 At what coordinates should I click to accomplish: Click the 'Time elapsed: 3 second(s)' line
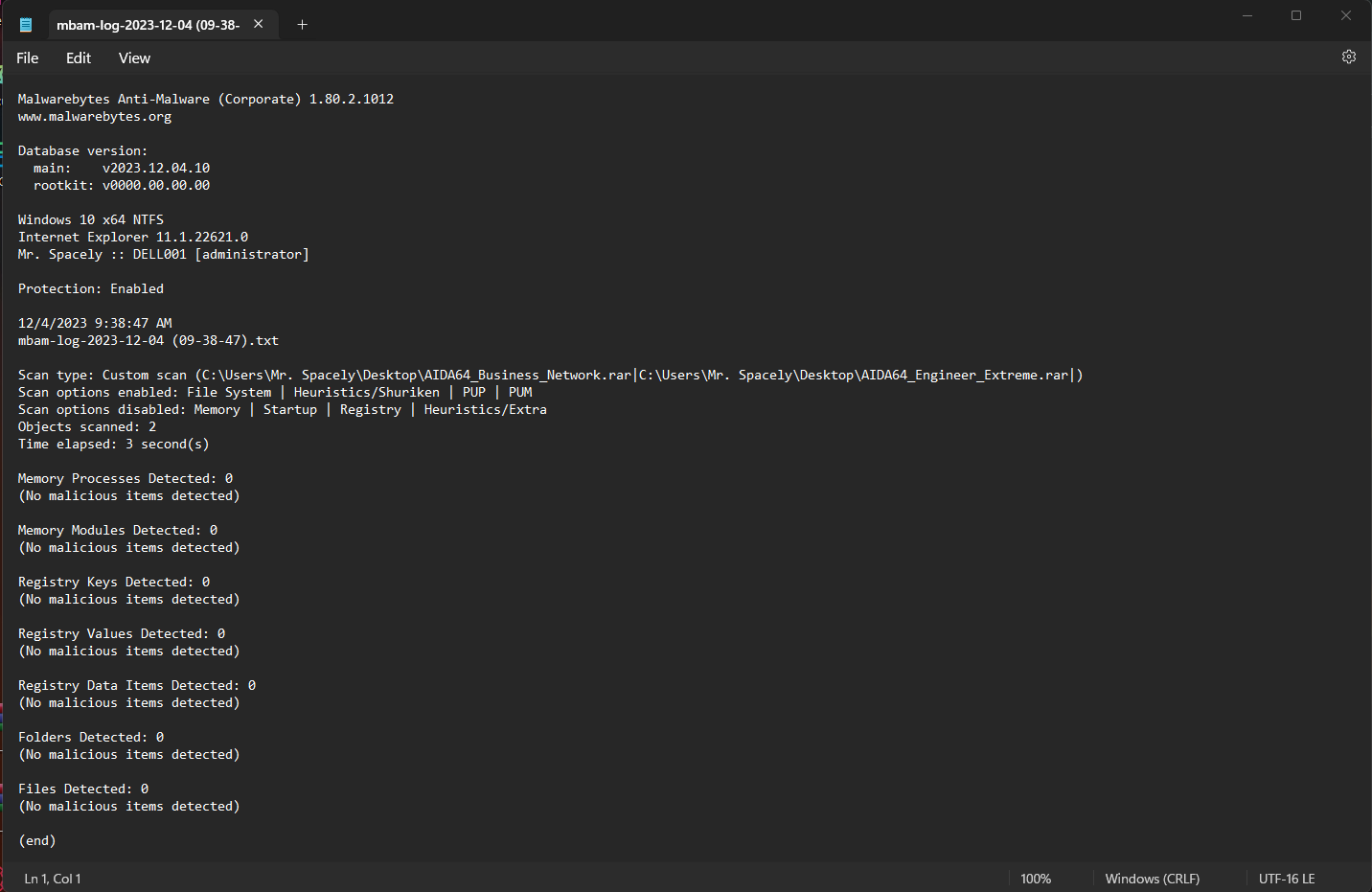(114, 445)
